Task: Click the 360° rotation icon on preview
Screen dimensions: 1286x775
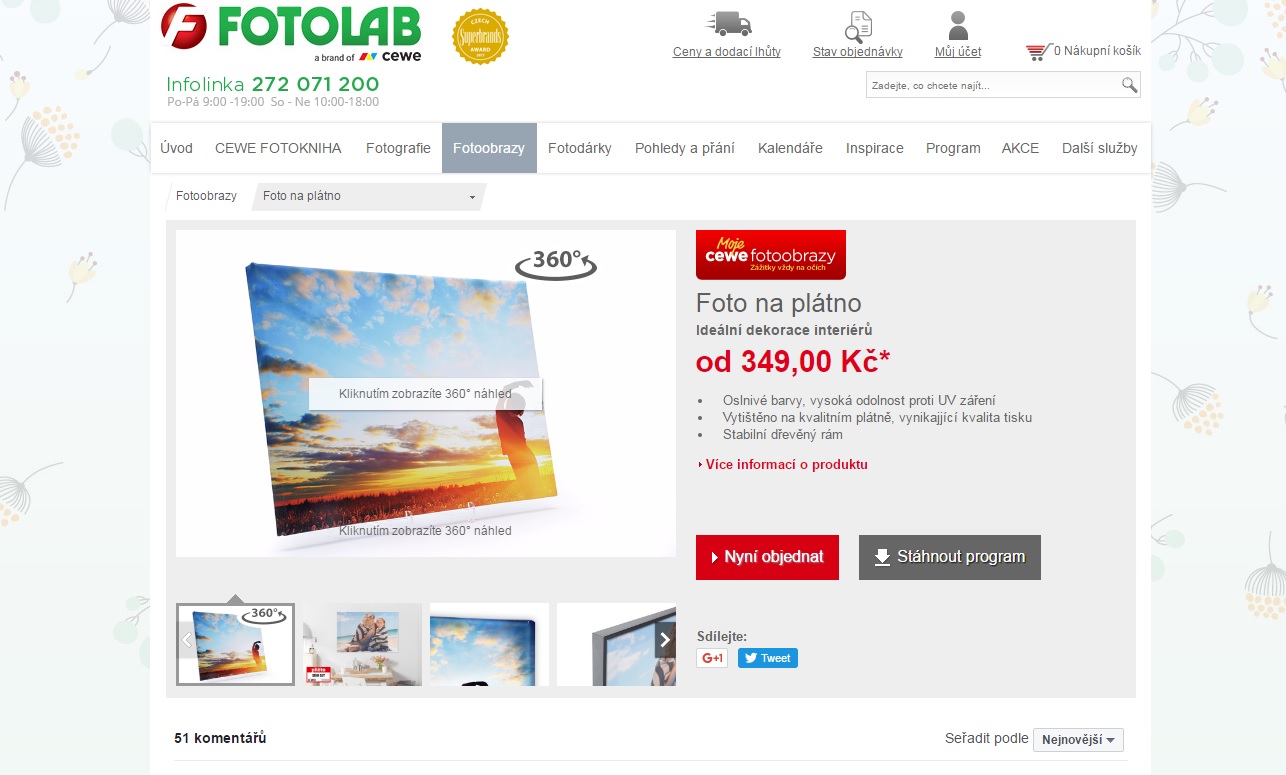Action: 556,262
